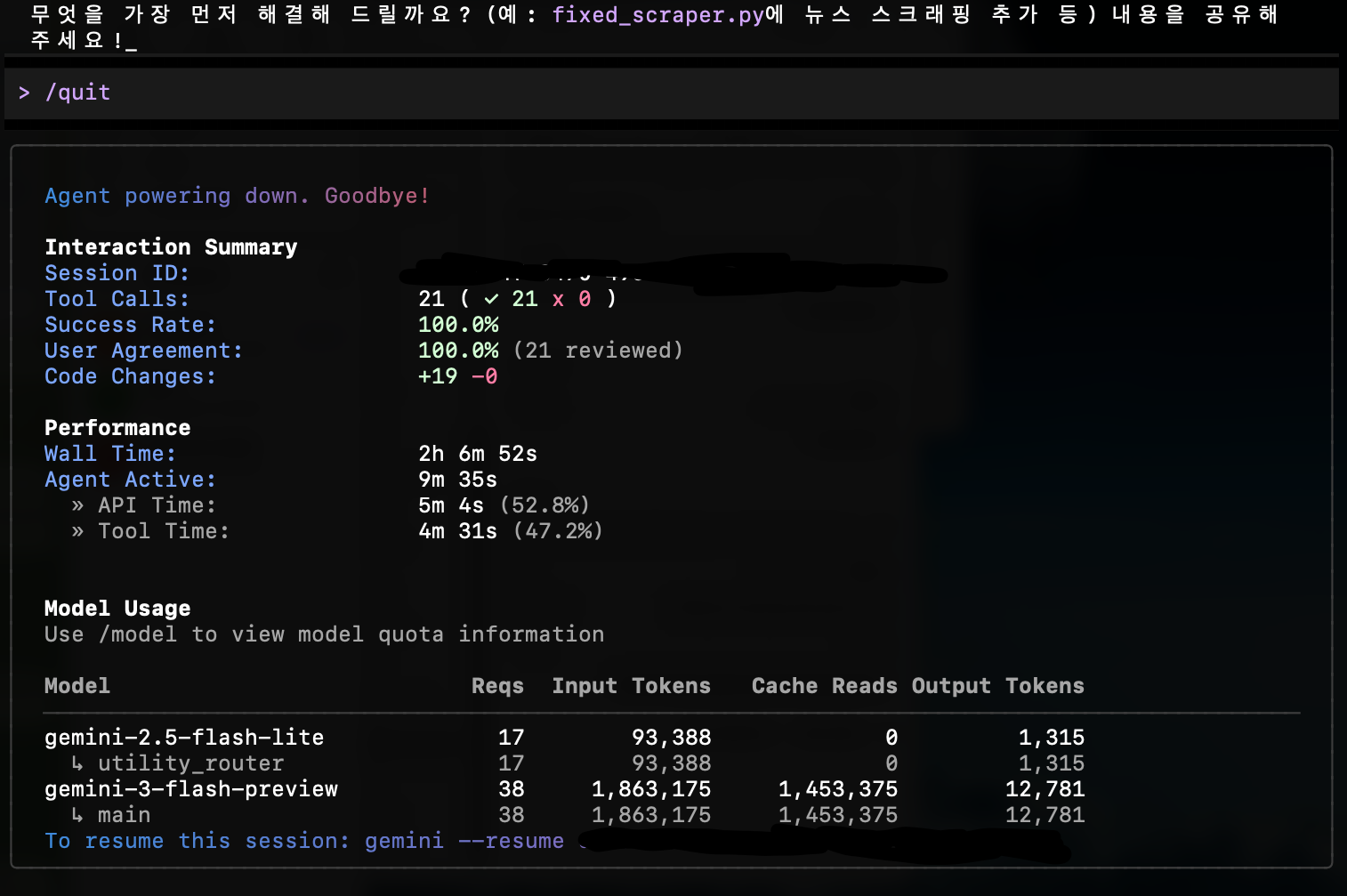This screenshot has height=896, width=1347.
Task: Click the '4m 31s (47.2%)' tool time value
Action: pos(511,531)
